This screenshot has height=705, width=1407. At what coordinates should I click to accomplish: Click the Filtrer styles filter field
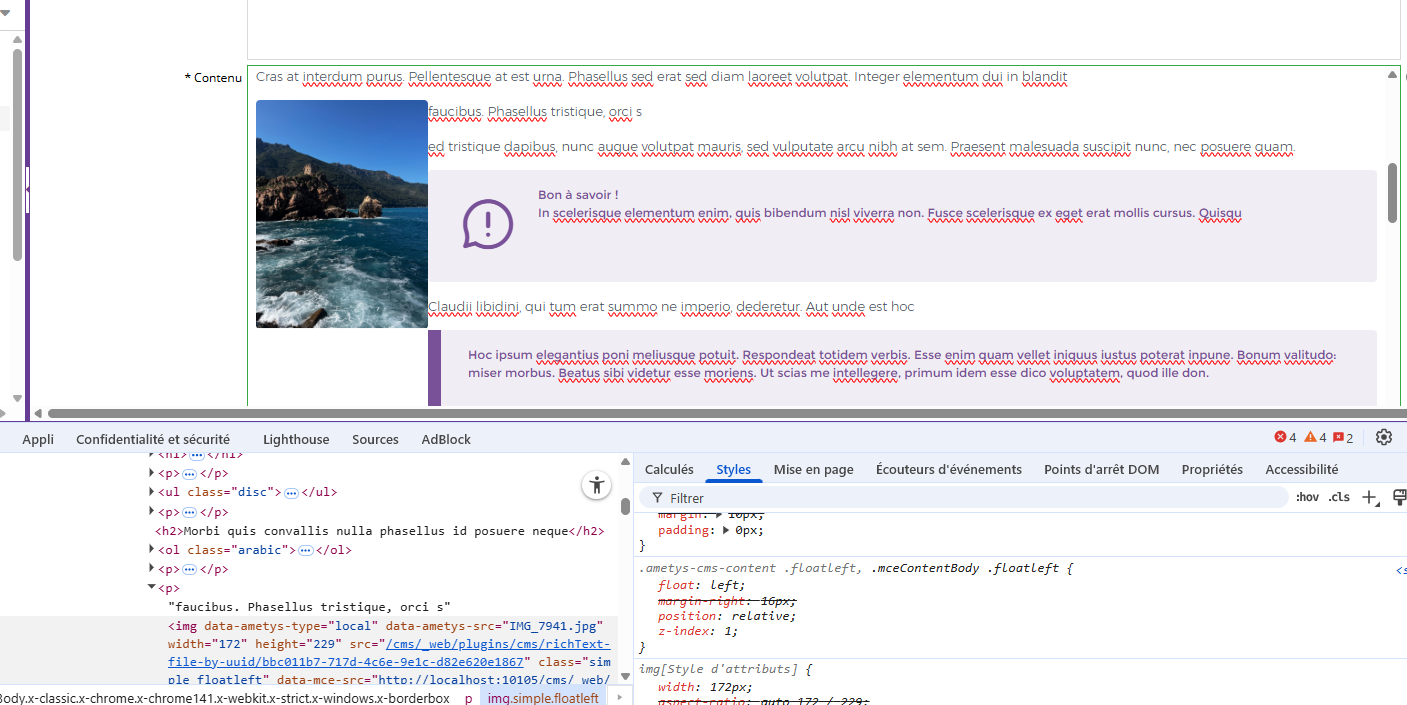pos(970,498)
